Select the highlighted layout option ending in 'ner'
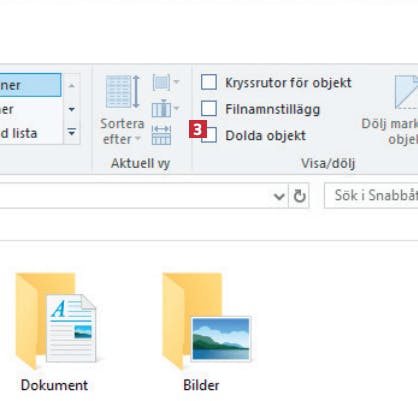 coord(30,85)
